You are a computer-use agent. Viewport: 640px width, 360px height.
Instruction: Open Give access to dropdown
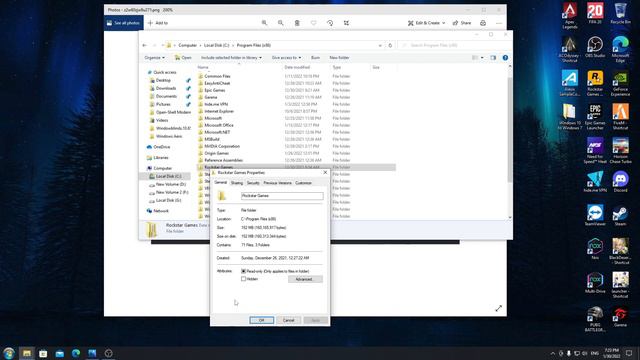coord(287,58)
